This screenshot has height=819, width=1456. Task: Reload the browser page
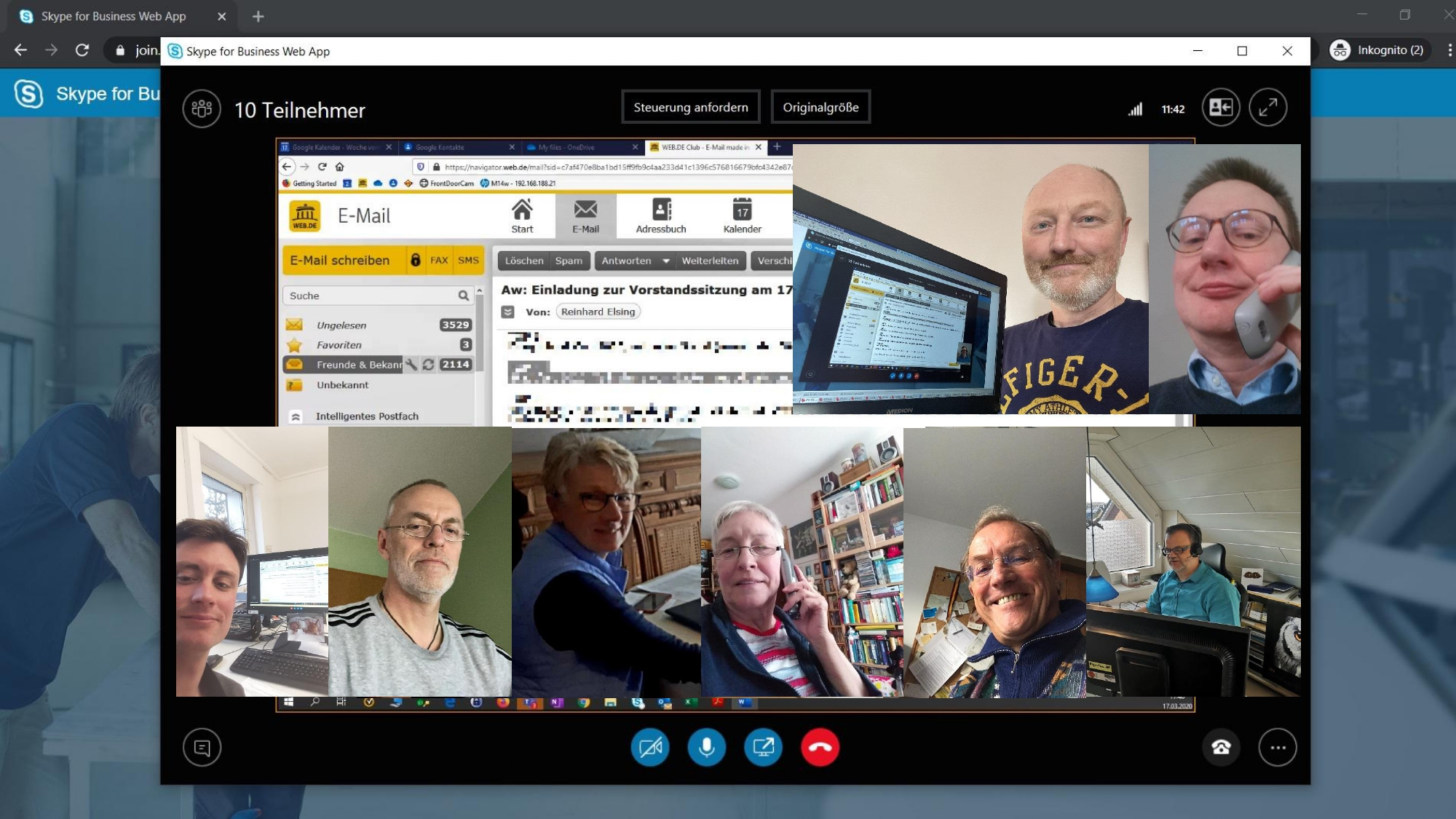(82, 50)
